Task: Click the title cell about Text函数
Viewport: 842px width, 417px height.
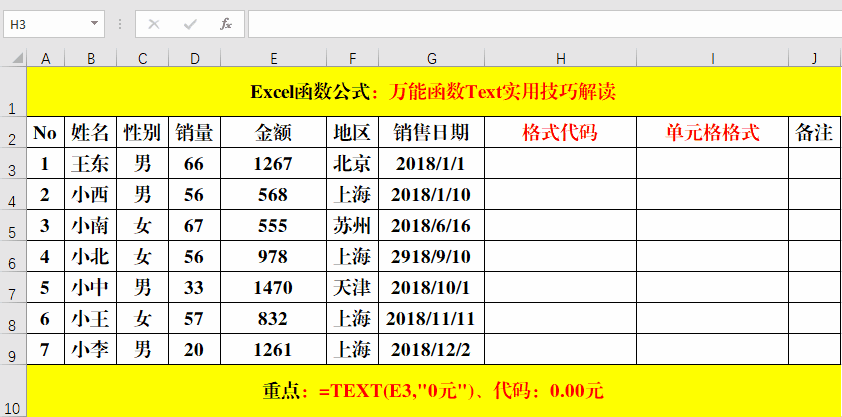Action: [433, 92]
